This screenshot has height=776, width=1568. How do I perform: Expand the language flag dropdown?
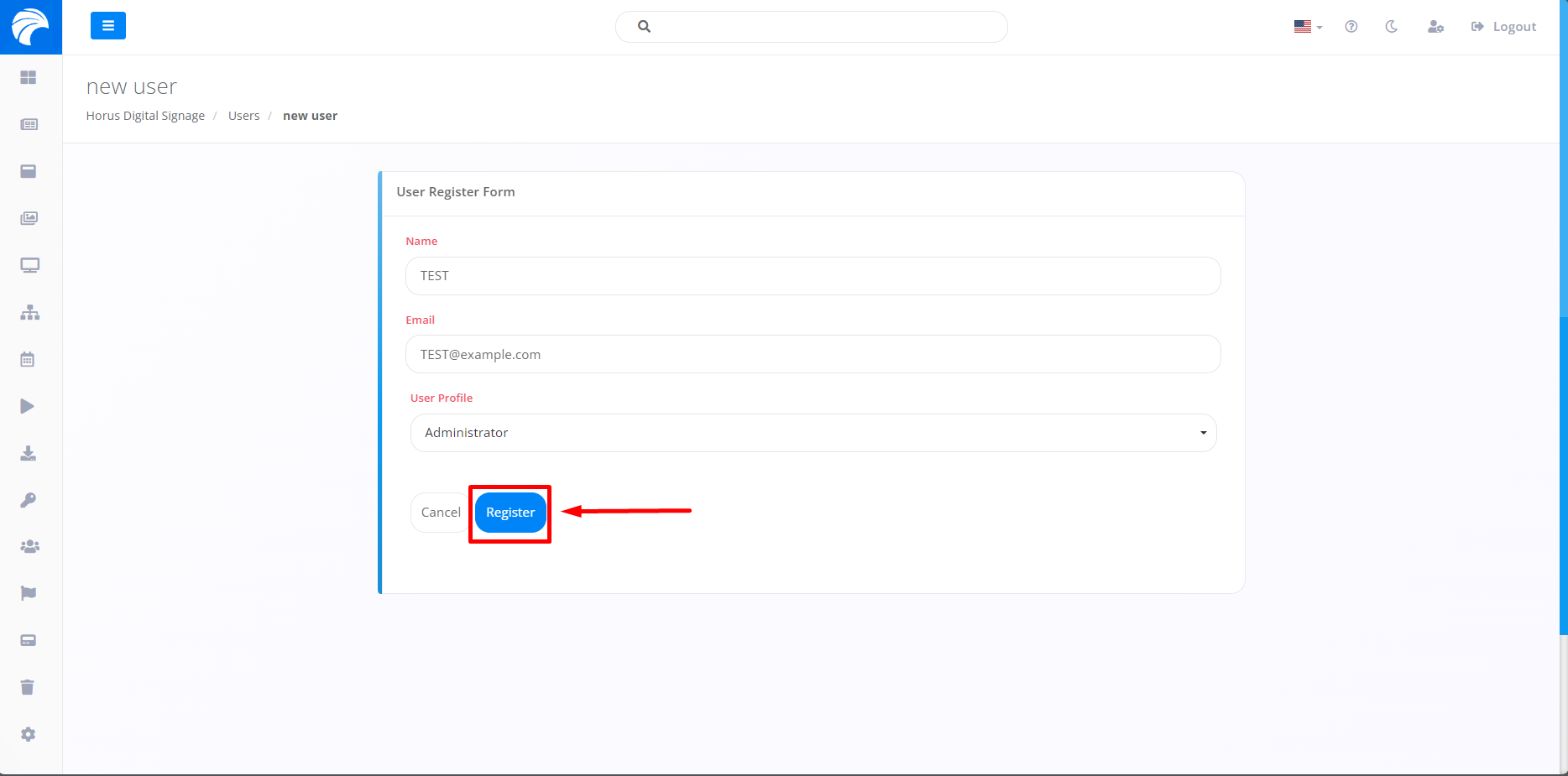pyautogui.click(x=1307, y=27)
